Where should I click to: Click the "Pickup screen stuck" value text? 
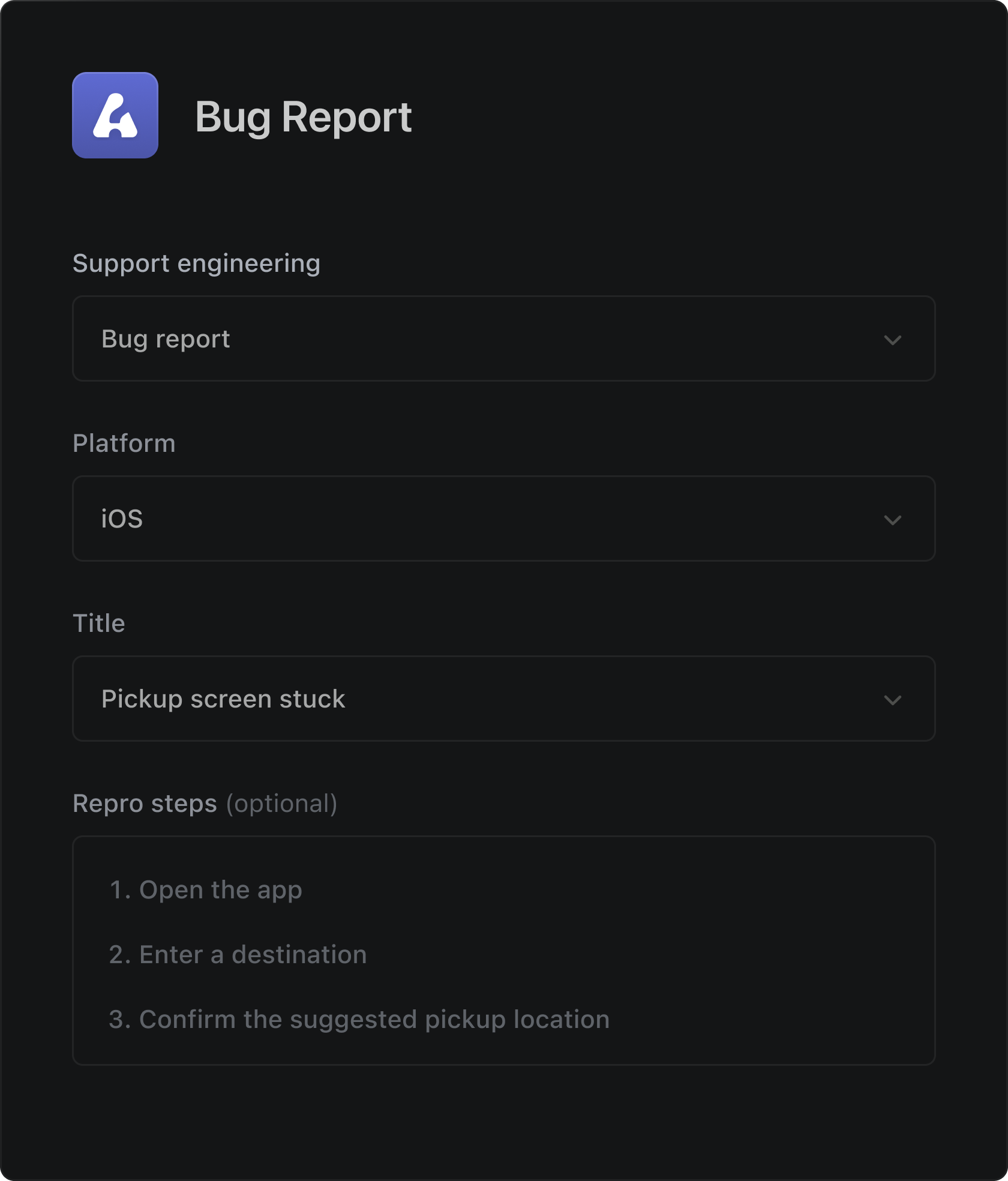coord(223,699)
